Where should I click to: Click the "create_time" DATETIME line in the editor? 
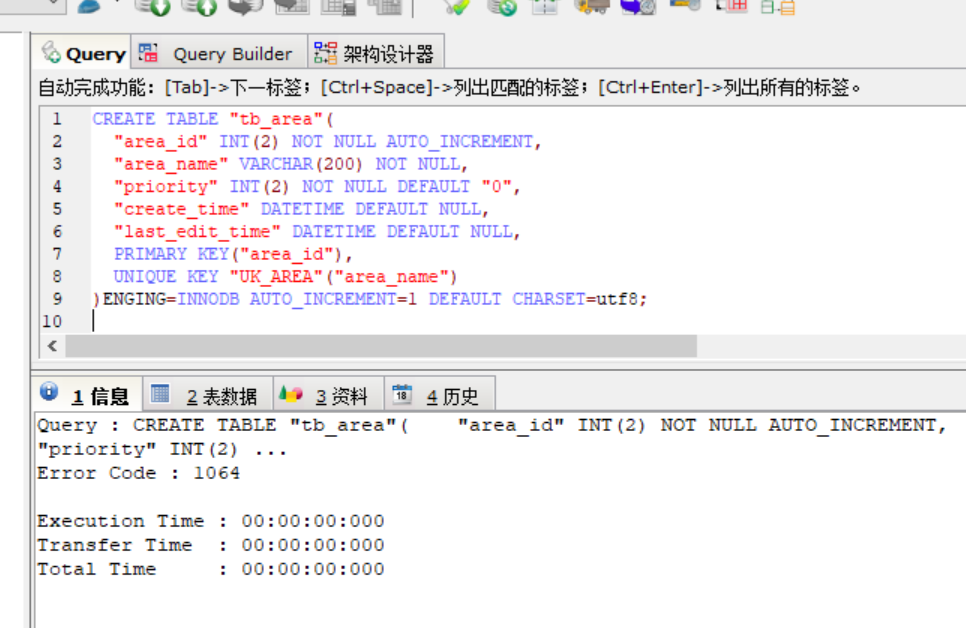point(301,209)
